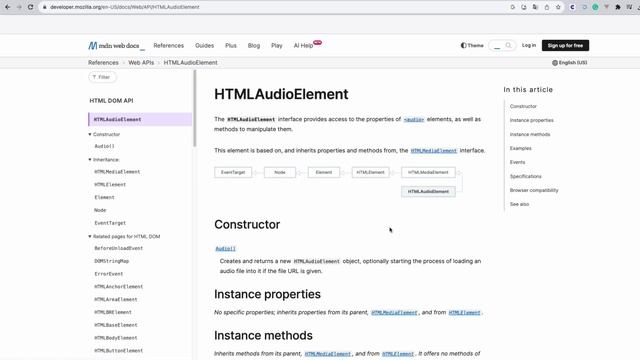Click the HTMLMediaElement box in inheritance diagram
Image resolution: width=640 pixels, height=360 pixels.
pyautogui.click(x=428, y=172)
